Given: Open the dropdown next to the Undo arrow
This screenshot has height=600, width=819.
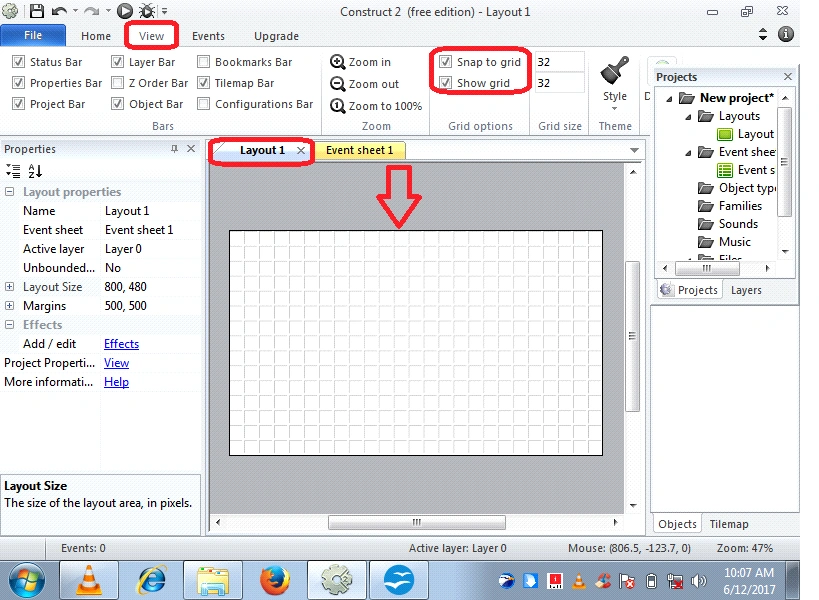Looking at the screenshot, I should pos(75,11).
